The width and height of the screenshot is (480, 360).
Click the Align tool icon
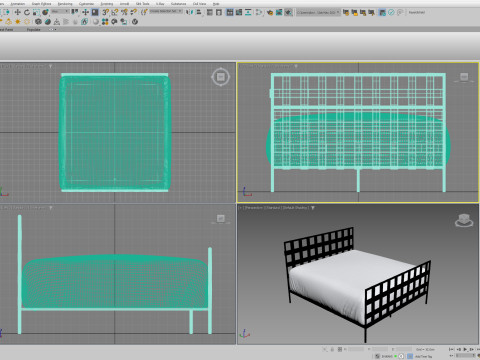click(x=199, y=12)
